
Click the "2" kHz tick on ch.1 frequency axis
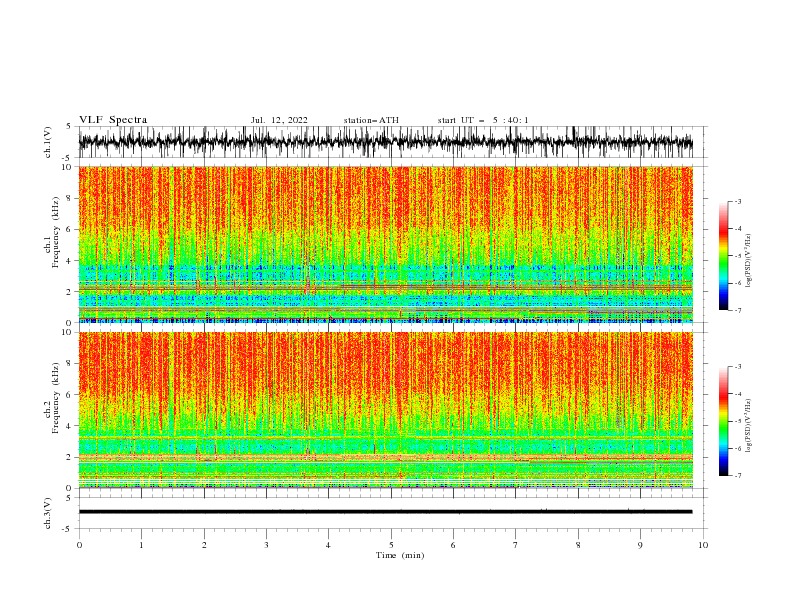point(70,292)
